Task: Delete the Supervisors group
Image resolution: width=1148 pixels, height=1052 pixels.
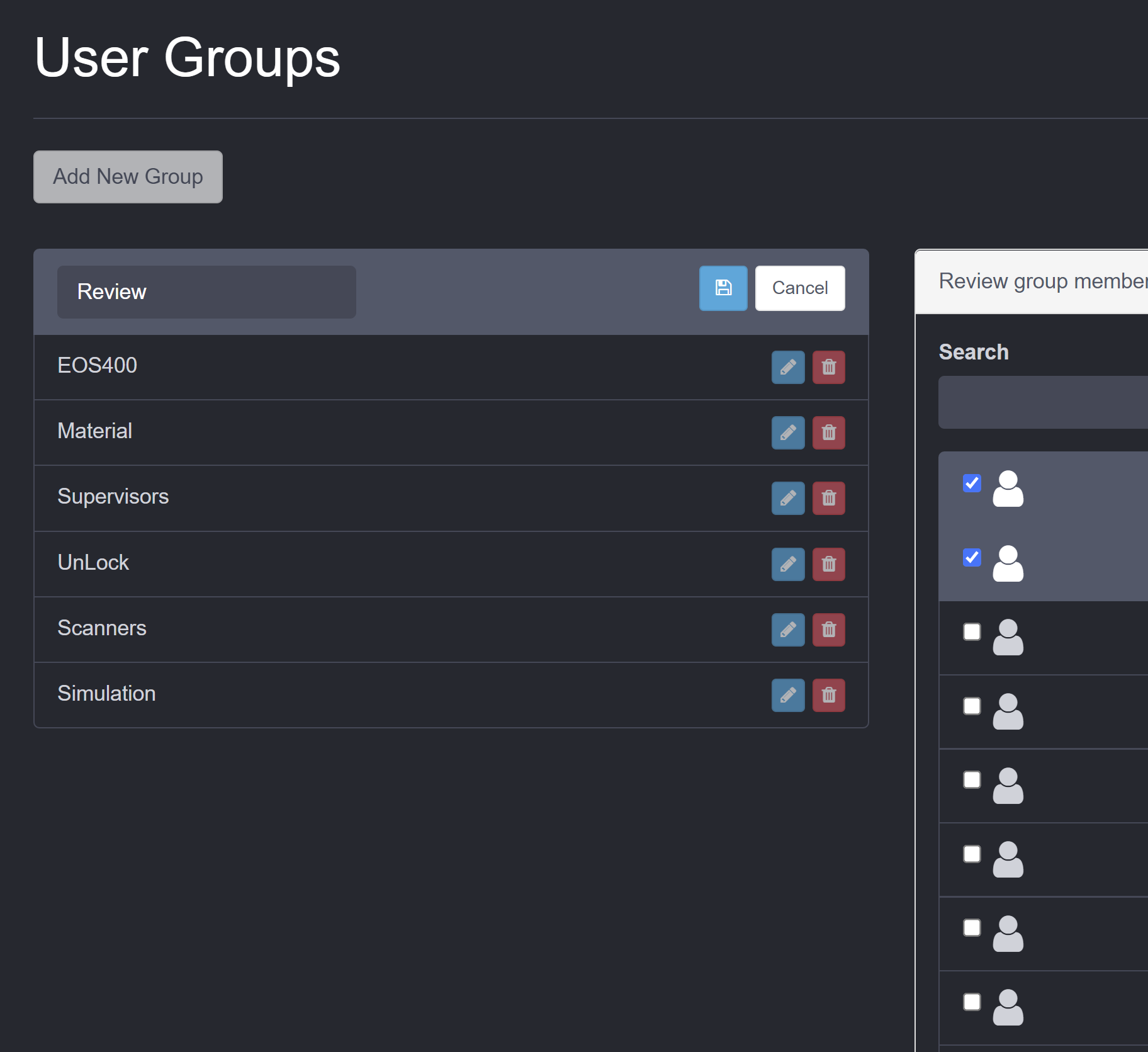Action: pyautogui.click(x=828, y=498)
